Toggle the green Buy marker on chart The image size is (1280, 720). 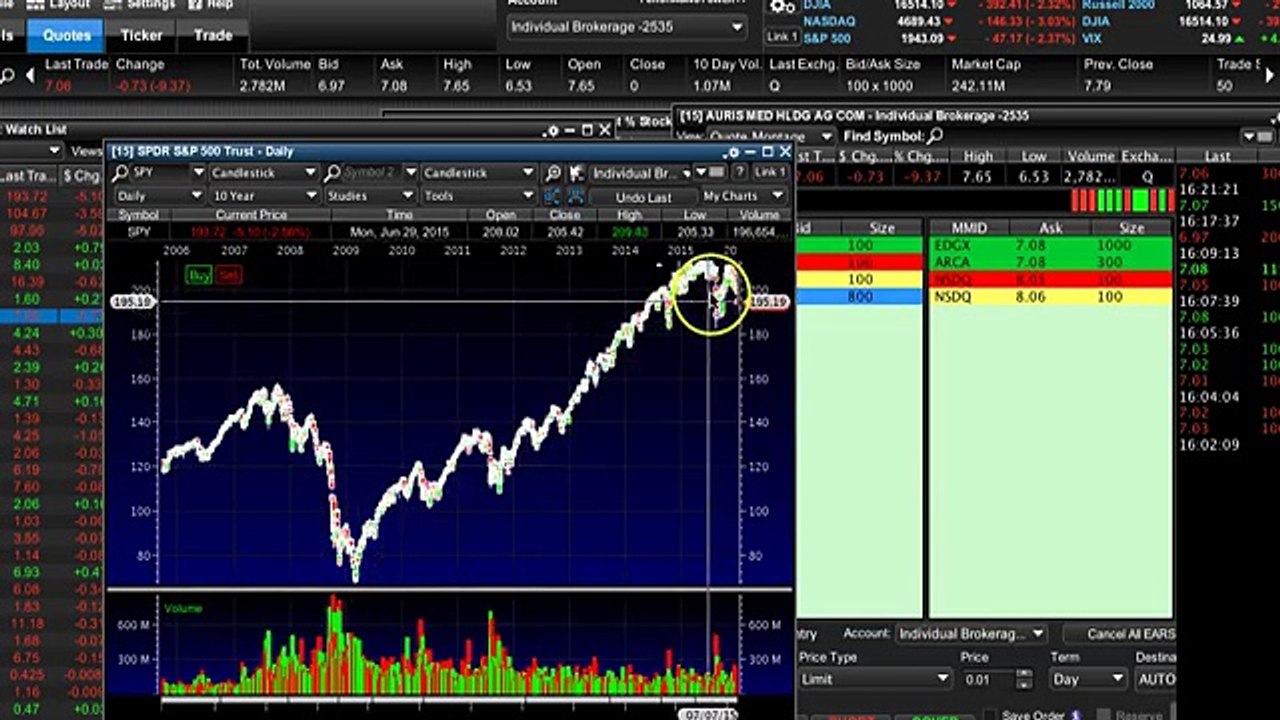tap(198, 275)
